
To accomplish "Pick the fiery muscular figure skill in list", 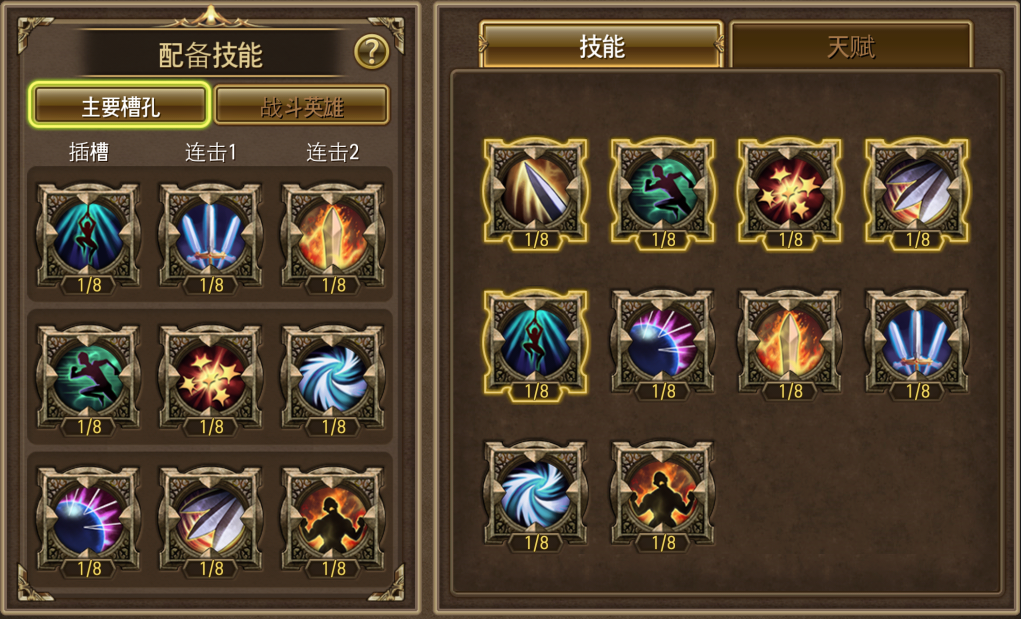I will [663, 495].
